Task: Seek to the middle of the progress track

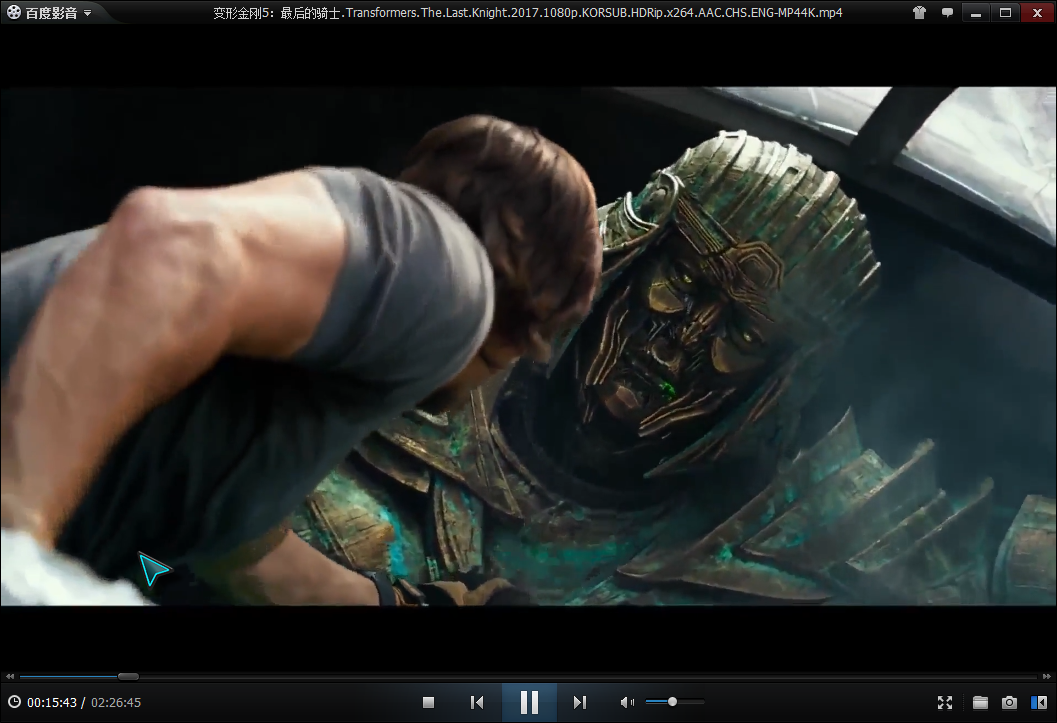Action: coord(528,676)
